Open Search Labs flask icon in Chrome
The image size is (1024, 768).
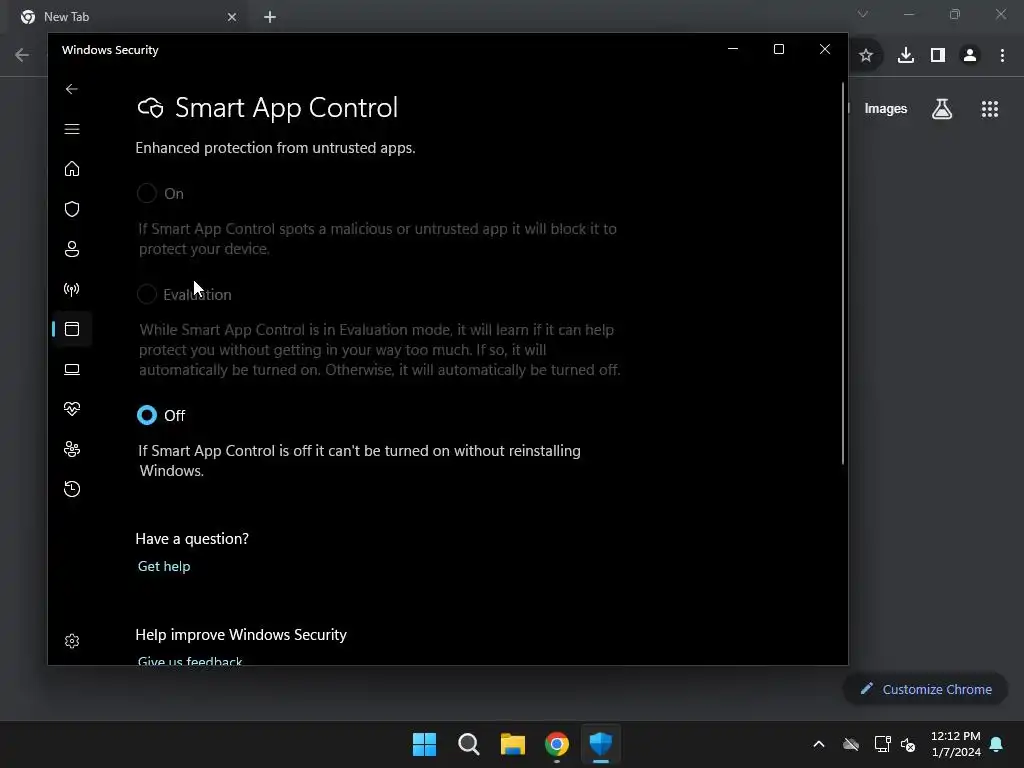click(x=942, y=109)
